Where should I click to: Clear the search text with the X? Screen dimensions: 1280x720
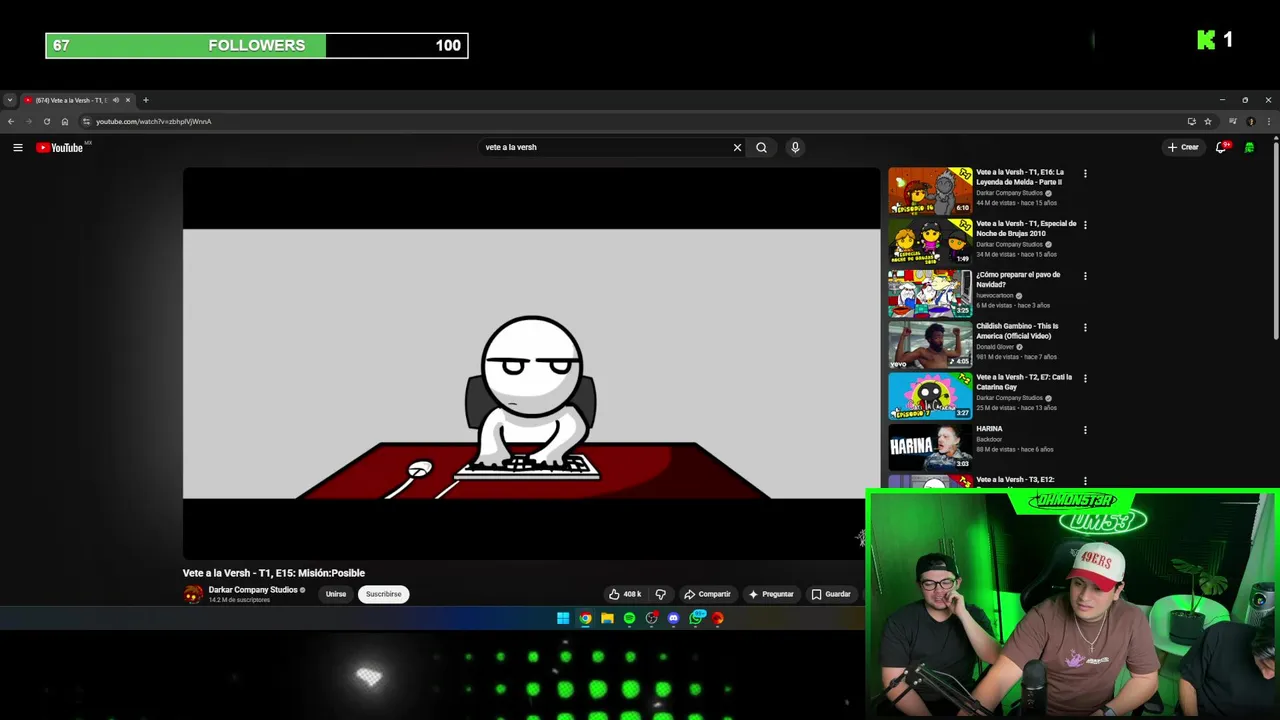(x=737, y=147)
